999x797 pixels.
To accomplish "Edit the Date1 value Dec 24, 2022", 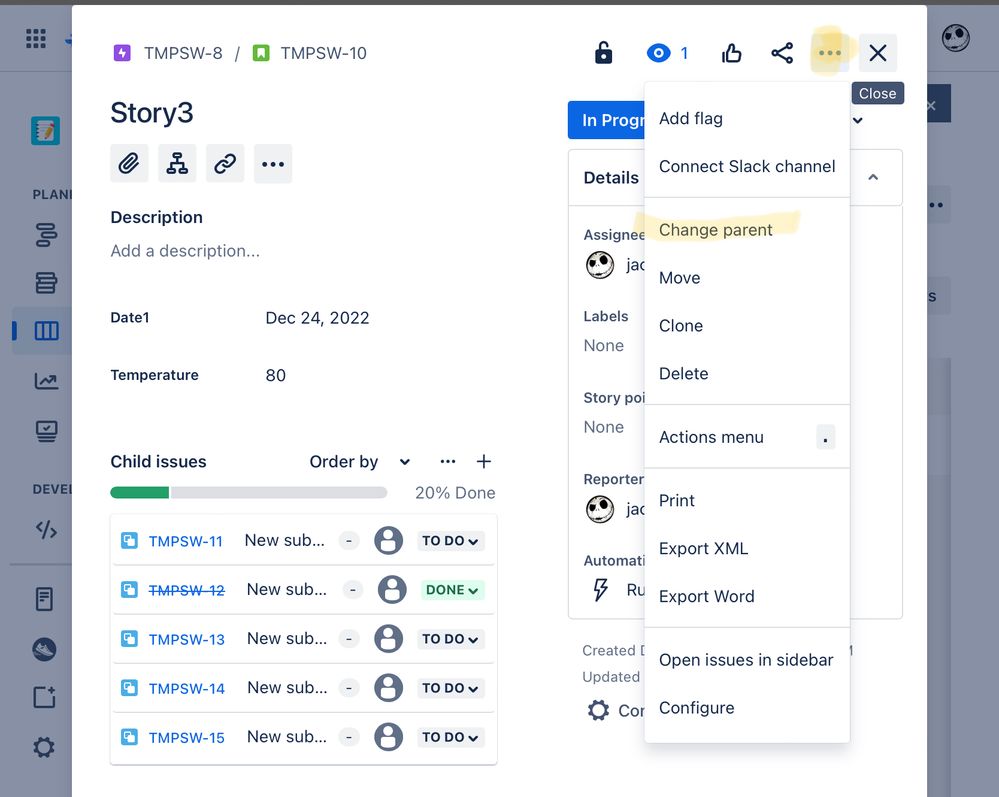I will tap(317, 318).
